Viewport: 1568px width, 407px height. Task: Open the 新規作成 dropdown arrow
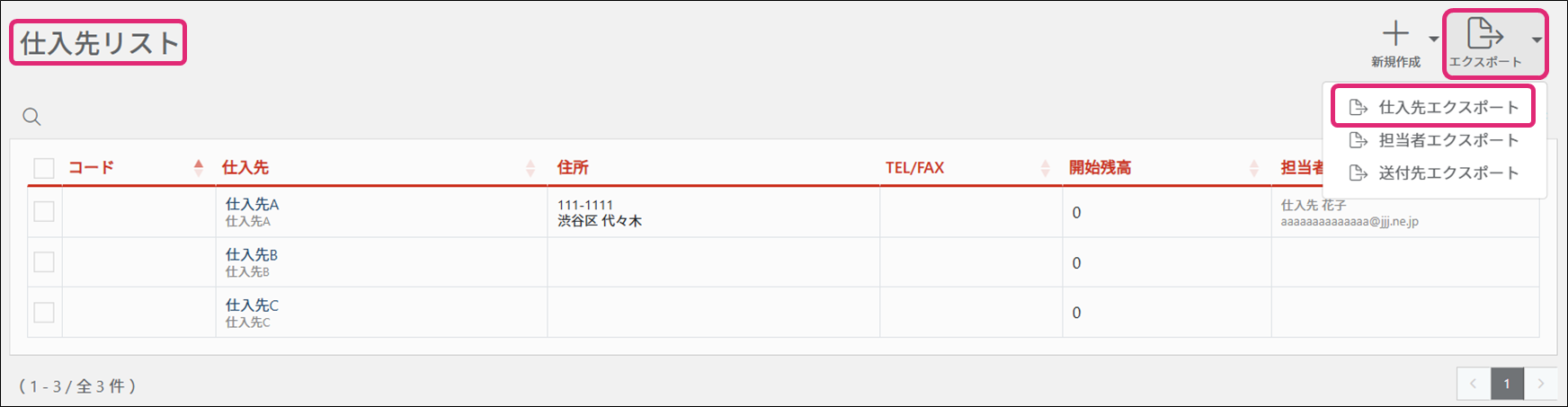[1433, 39]
